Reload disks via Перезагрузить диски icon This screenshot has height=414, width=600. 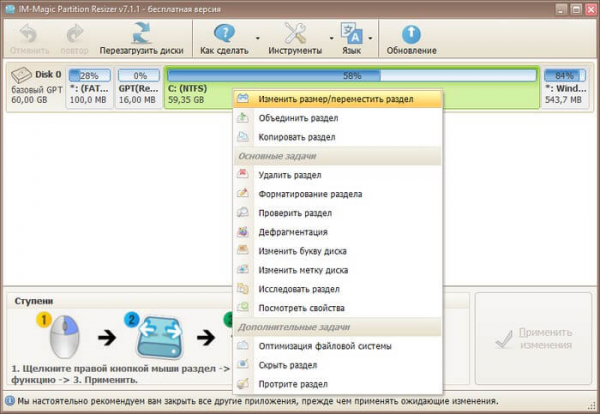[x=141, y=33]
